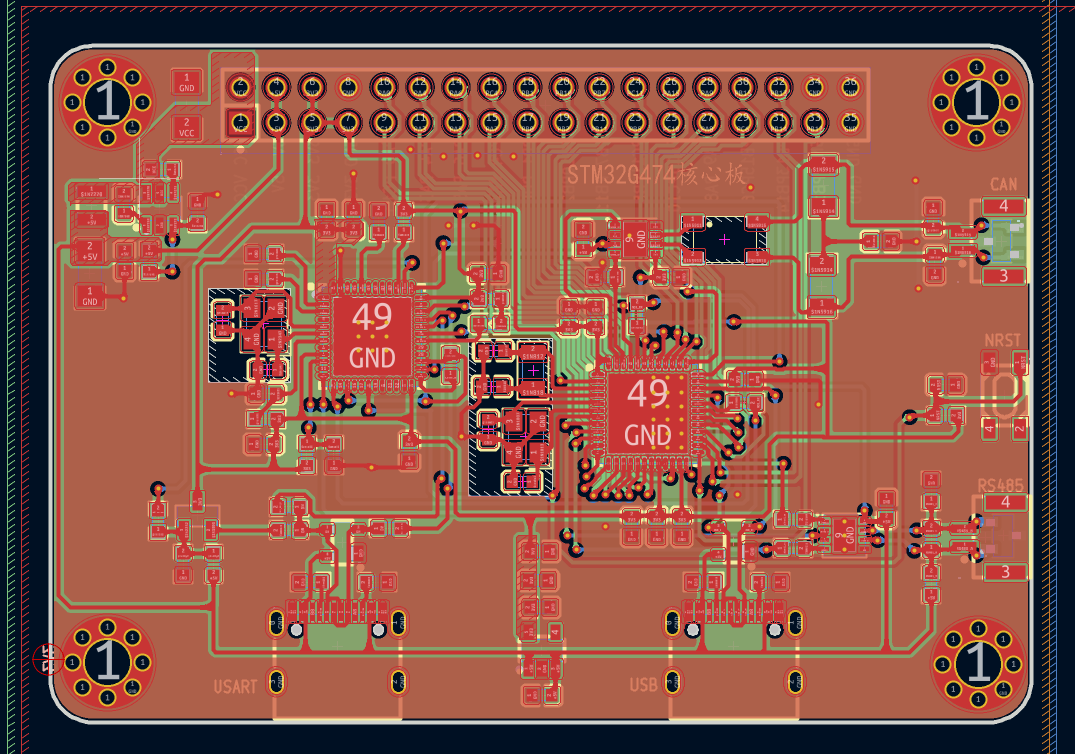Click the 'RS485' silkscreen label
Viewport: 1075px width, 754px height.
tap(1000, 486)
